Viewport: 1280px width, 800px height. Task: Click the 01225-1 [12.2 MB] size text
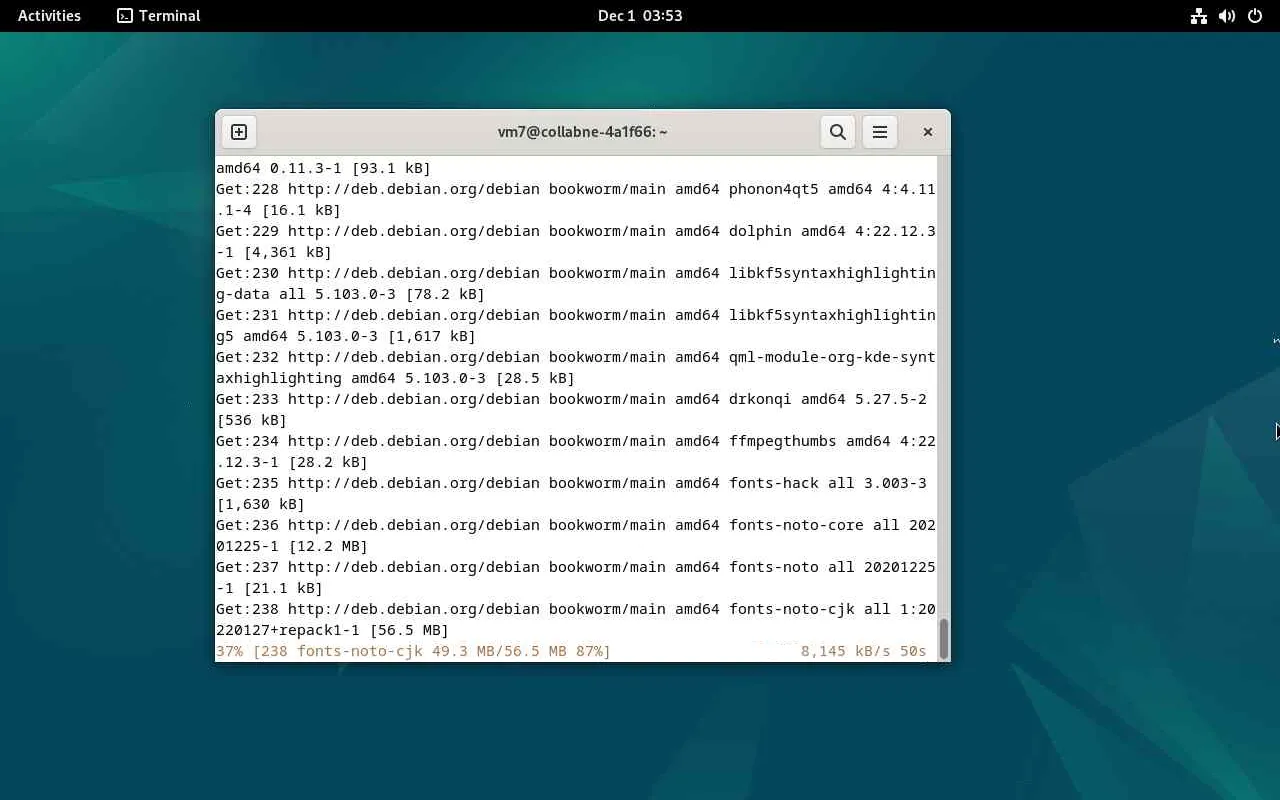292,546
